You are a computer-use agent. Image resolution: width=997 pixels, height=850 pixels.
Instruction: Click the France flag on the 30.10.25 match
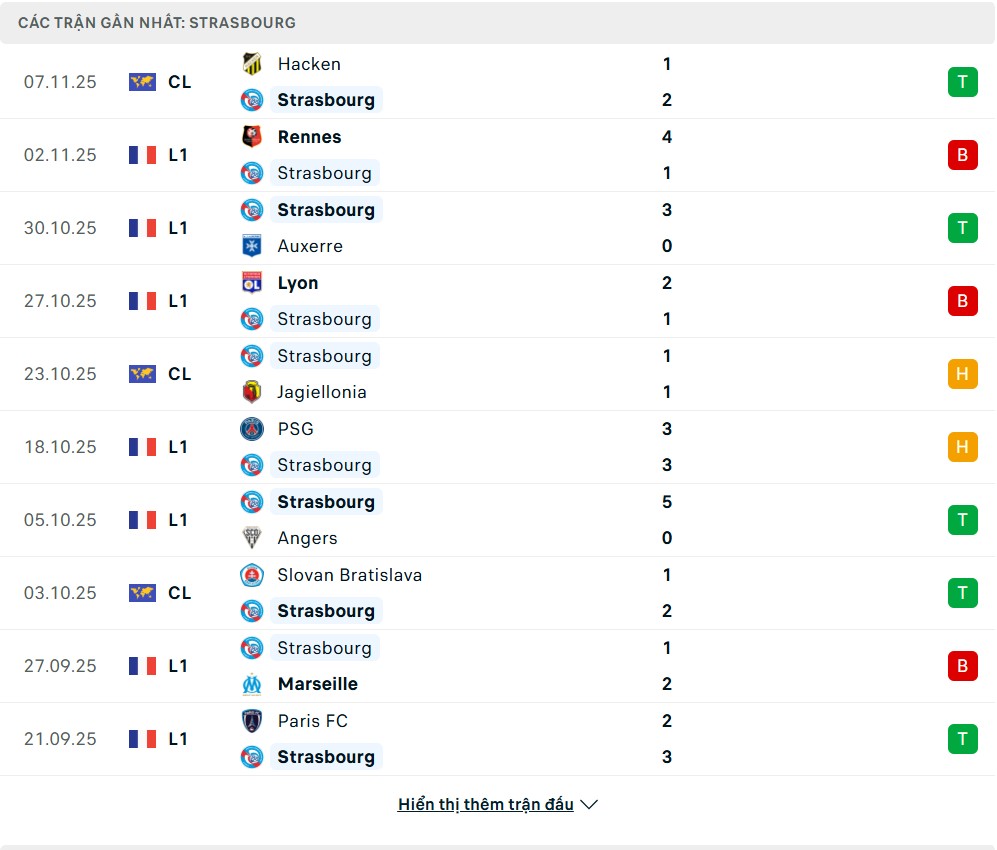coord(142,228)
